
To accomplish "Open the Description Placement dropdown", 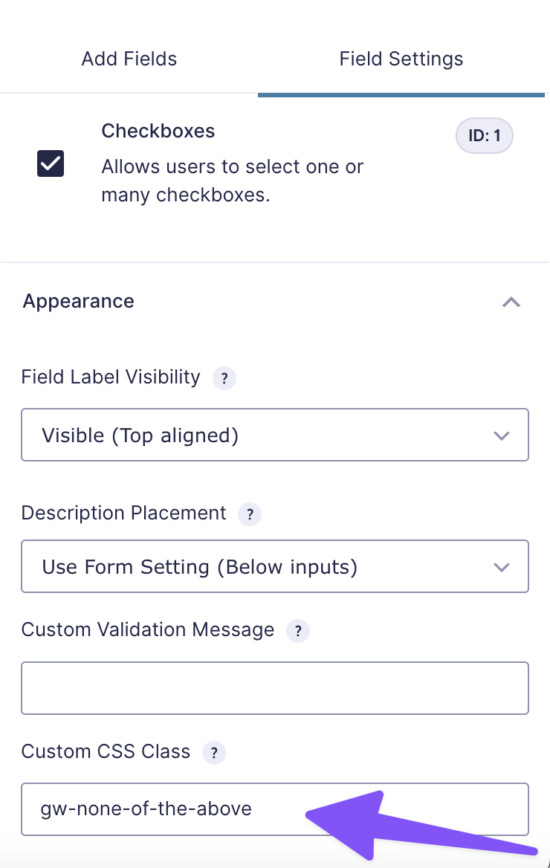I will 275,566.
